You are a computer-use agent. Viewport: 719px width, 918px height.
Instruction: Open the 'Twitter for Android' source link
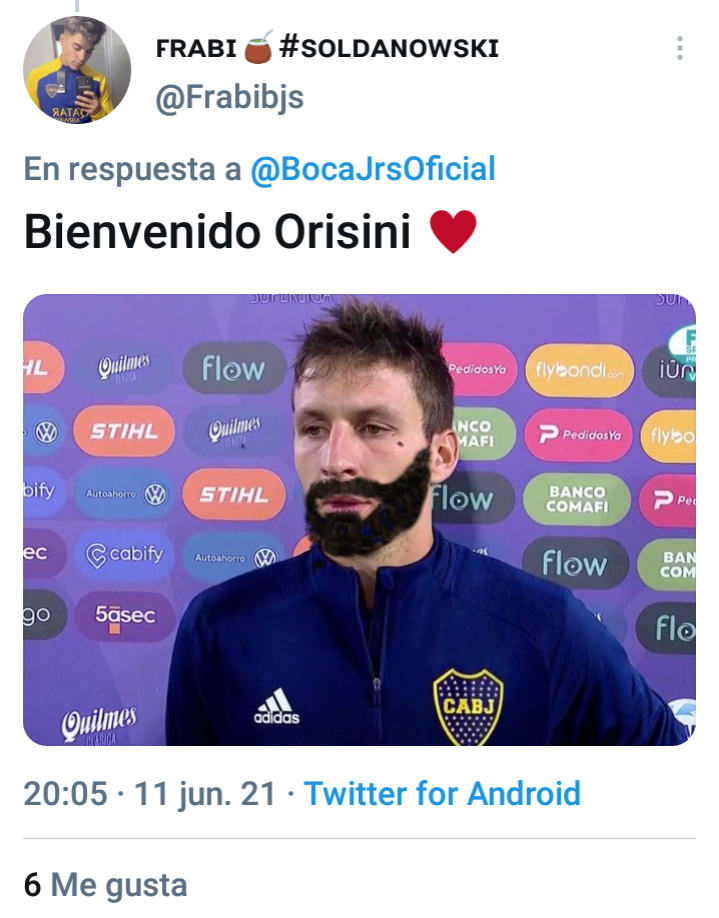pos(442,794)
